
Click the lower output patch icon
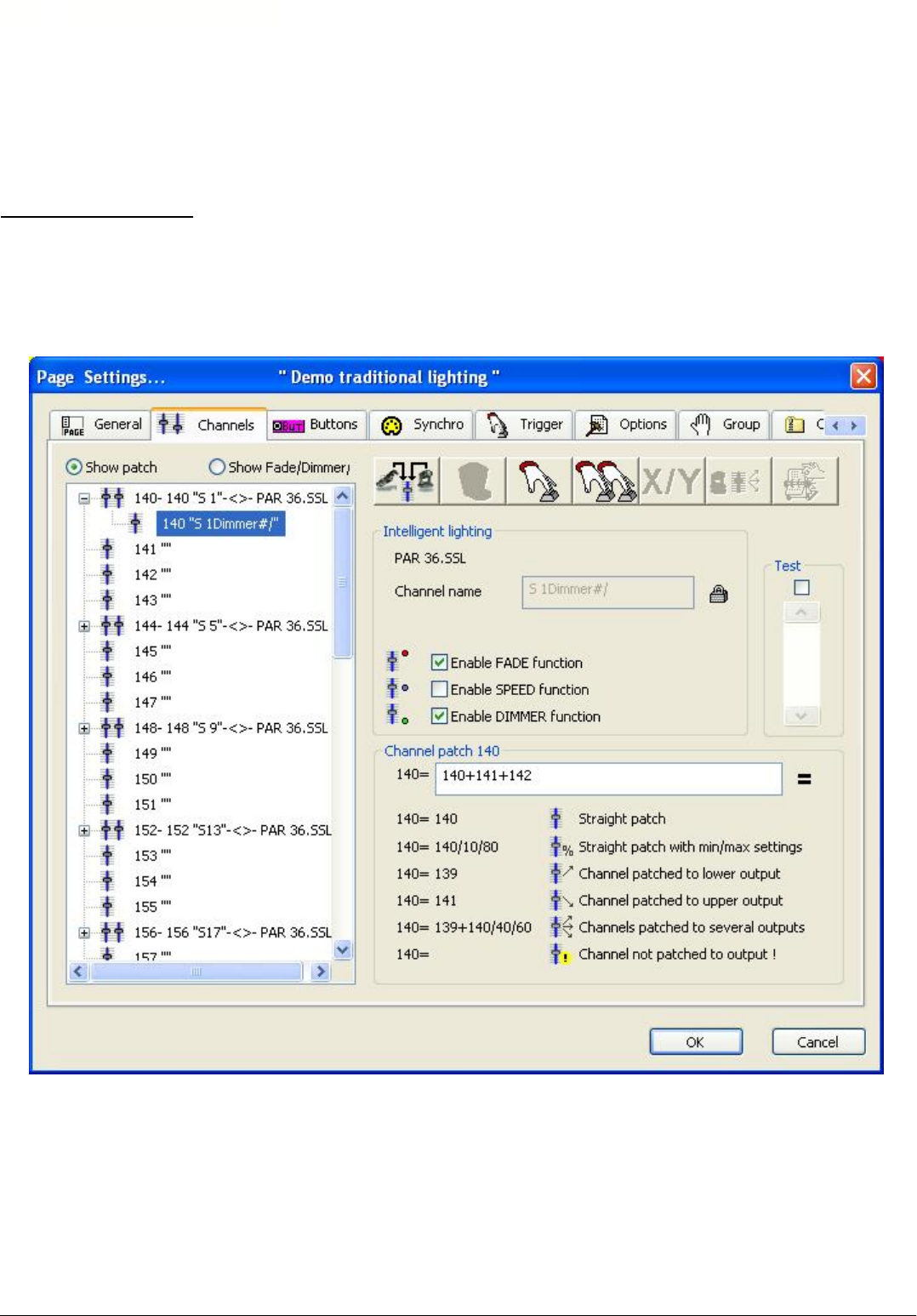click(561, 873)
